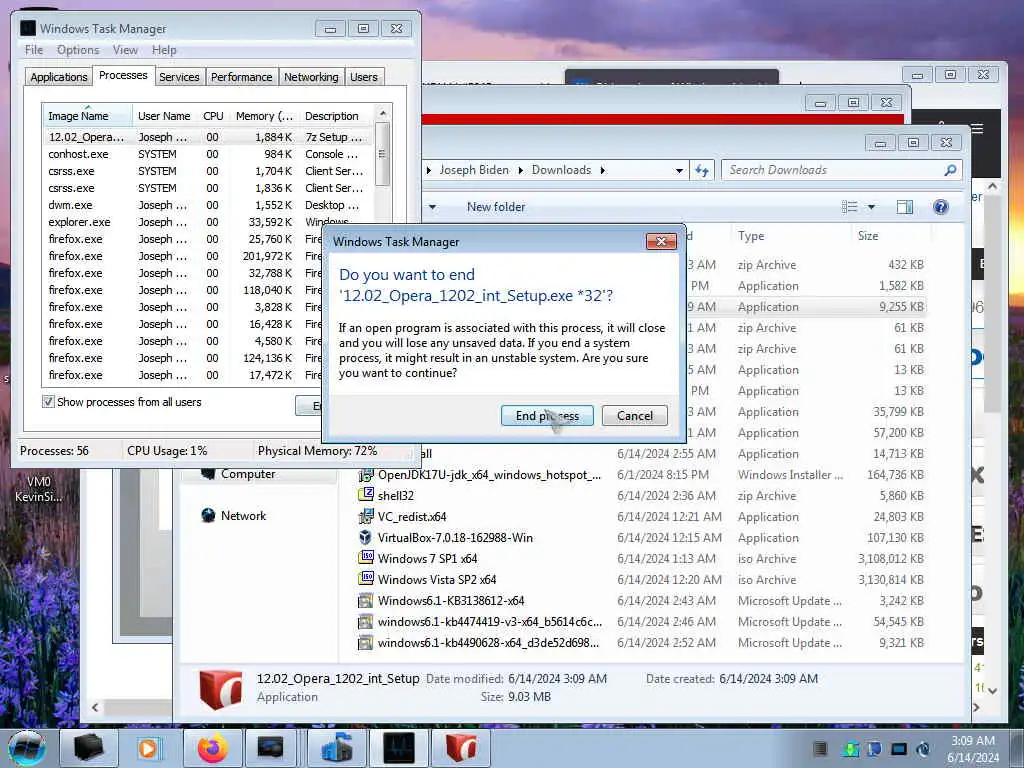Sort processes by Memory column
Screen dimensions: 1024x768
[264, 116]
